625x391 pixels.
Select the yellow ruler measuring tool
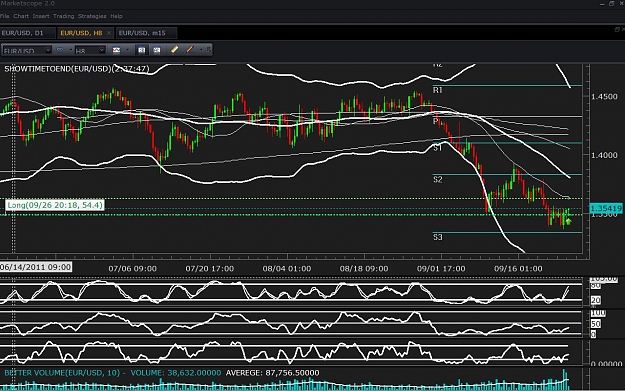[x=174, y=49]
